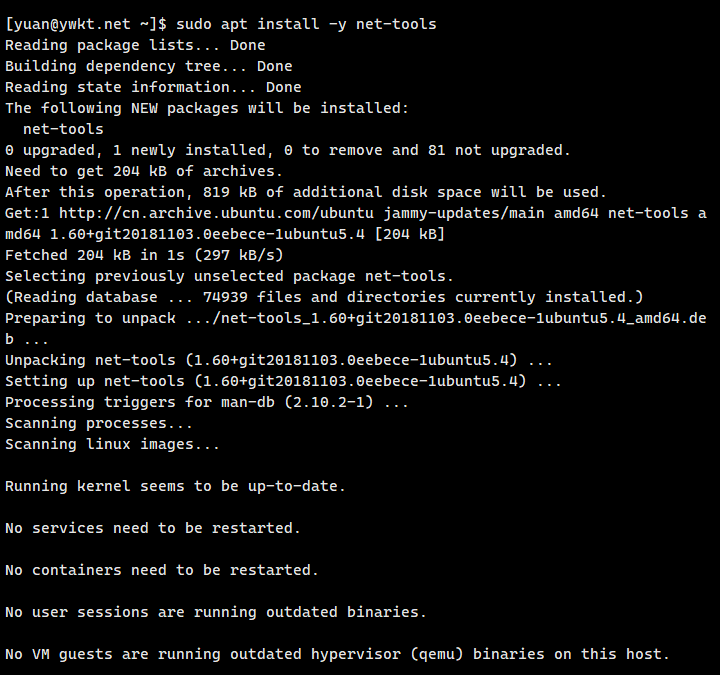Click the 'Scanning linux images...' line
The image size is (720, 675).
(x=112, y=444)
